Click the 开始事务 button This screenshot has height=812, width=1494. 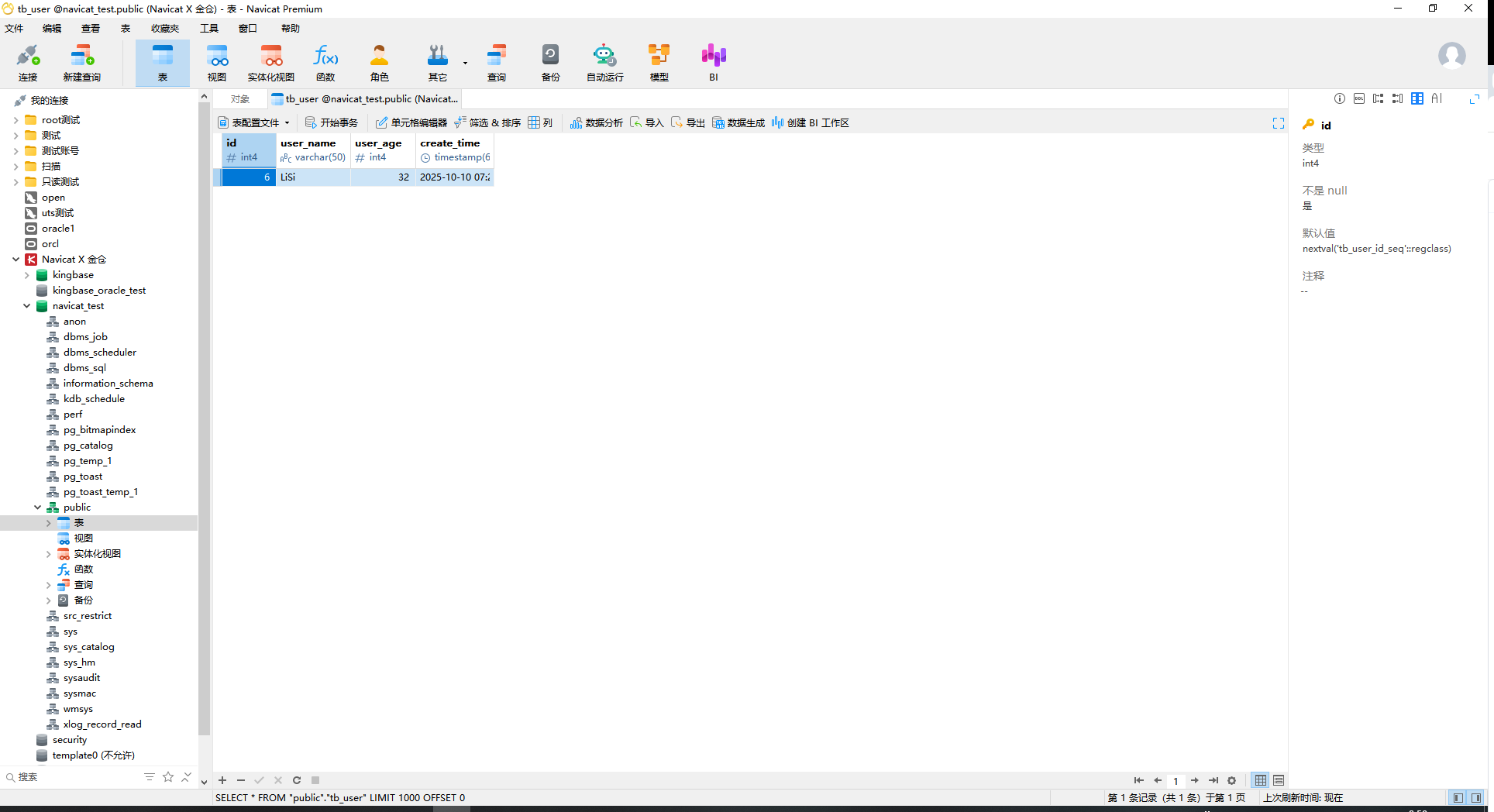tap(332, 122)
